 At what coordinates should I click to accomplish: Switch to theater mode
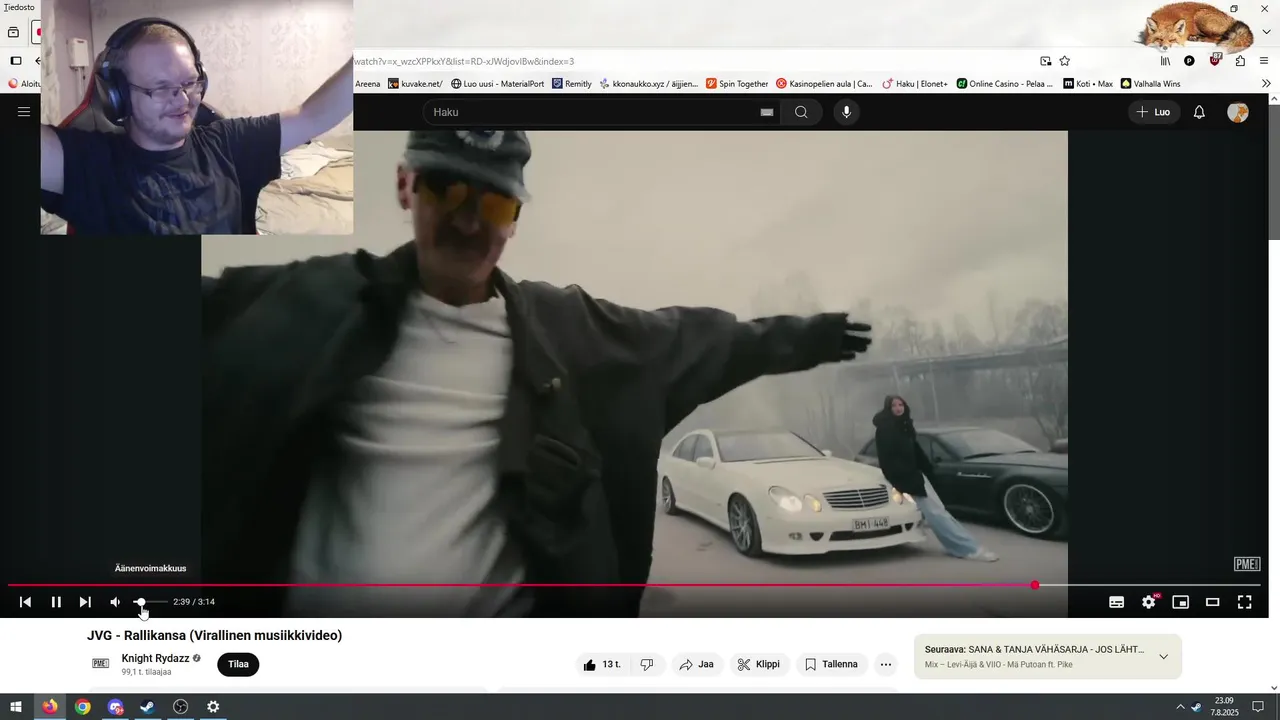(1213, 602)
